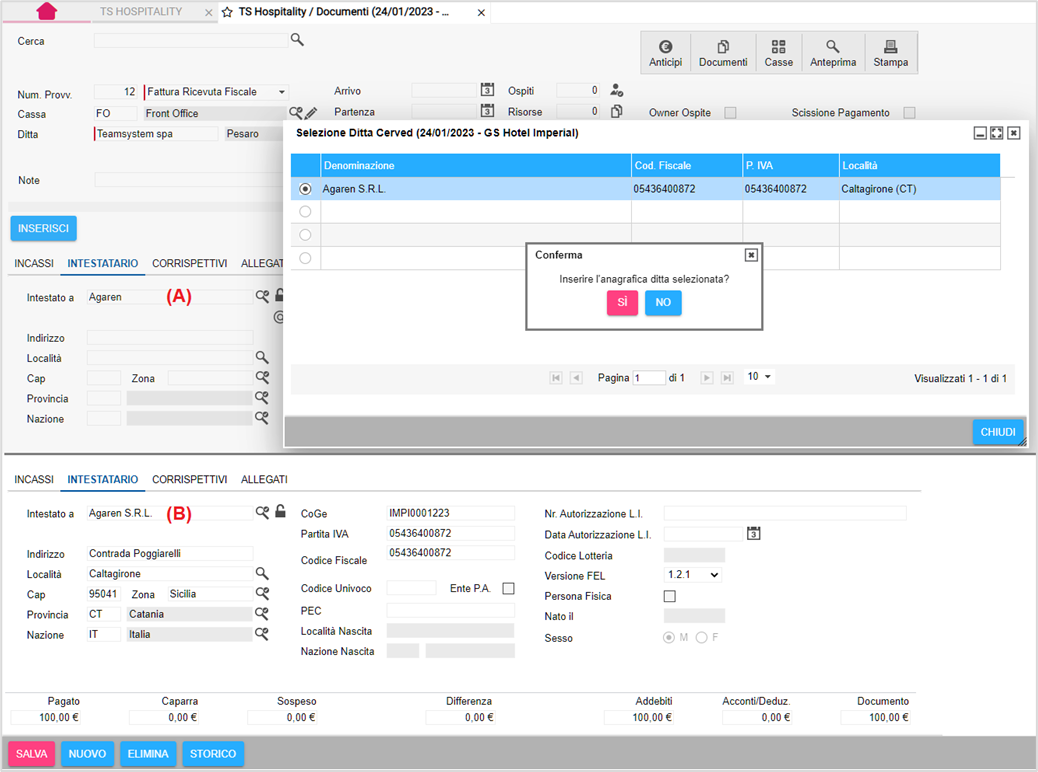Go to the red home icon
The height and width of the screenshot is (772, 1038).
tap(46, 11)
